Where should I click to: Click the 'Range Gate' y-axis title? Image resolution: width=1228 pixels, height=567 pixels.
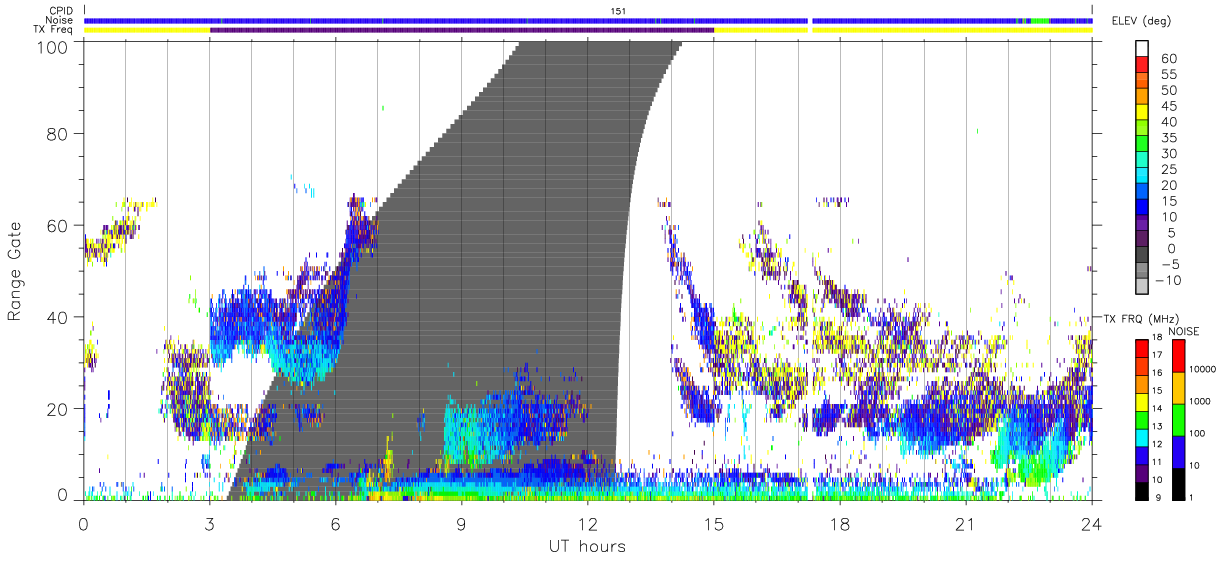point(16,270)
